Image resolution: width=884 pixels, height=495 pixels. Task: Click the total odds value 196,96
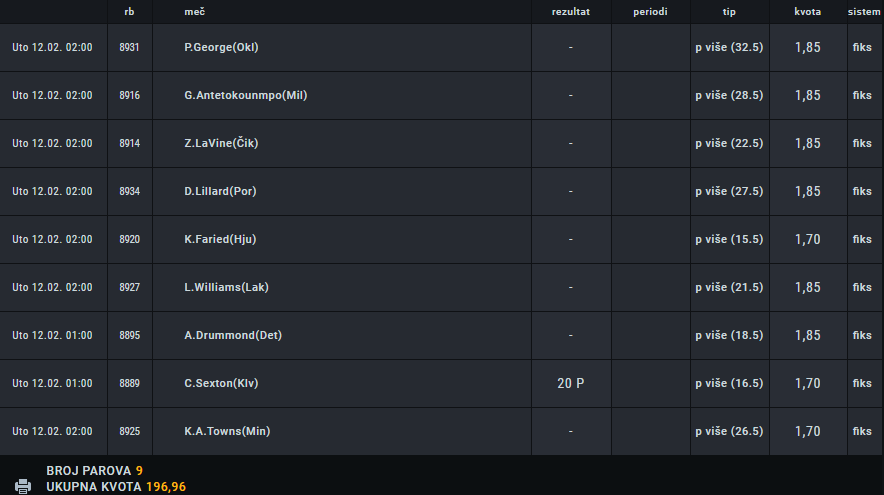tap(166, 487)
